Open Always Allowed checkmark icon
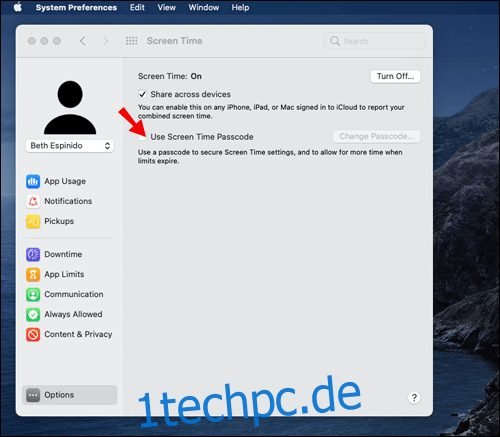The width and height of the screenshot is (500, 437). click(33, 314)
